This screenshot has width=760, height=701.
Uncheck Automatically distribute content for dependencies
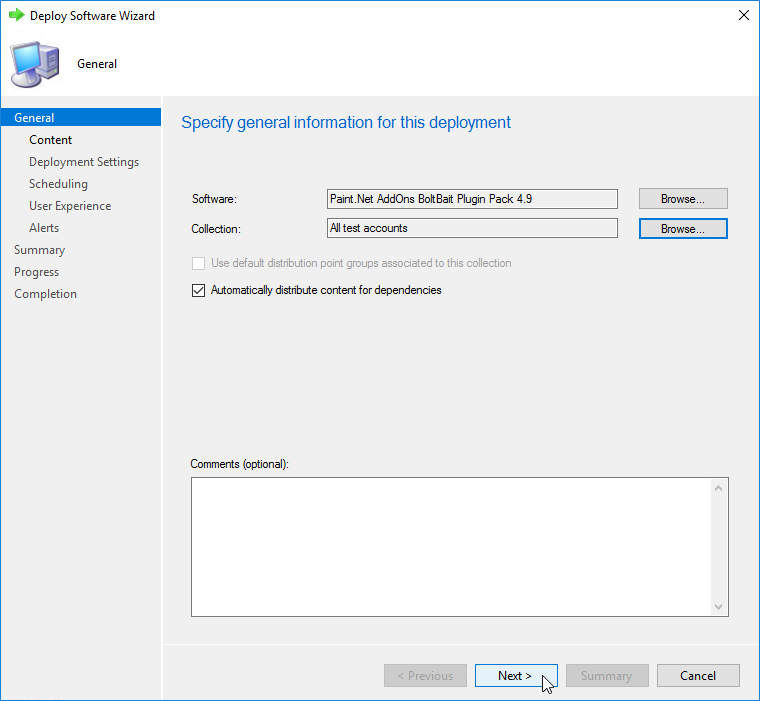tap(198, 291)
